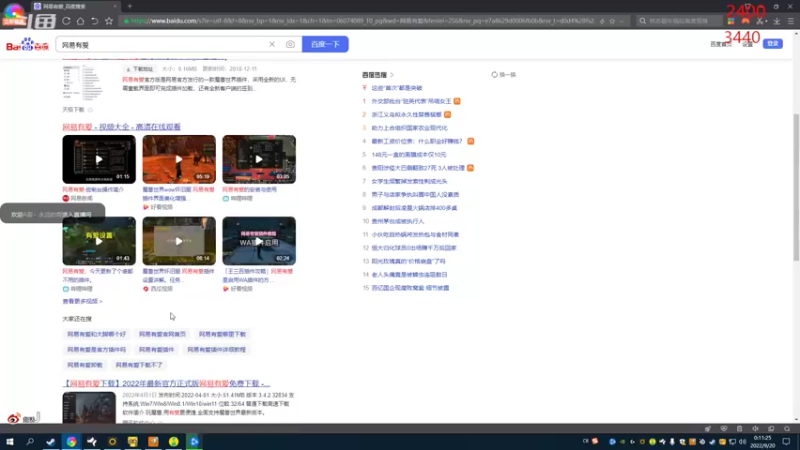
Task: Open hot search item ranked 4
Action: click(x=417, y=141)
